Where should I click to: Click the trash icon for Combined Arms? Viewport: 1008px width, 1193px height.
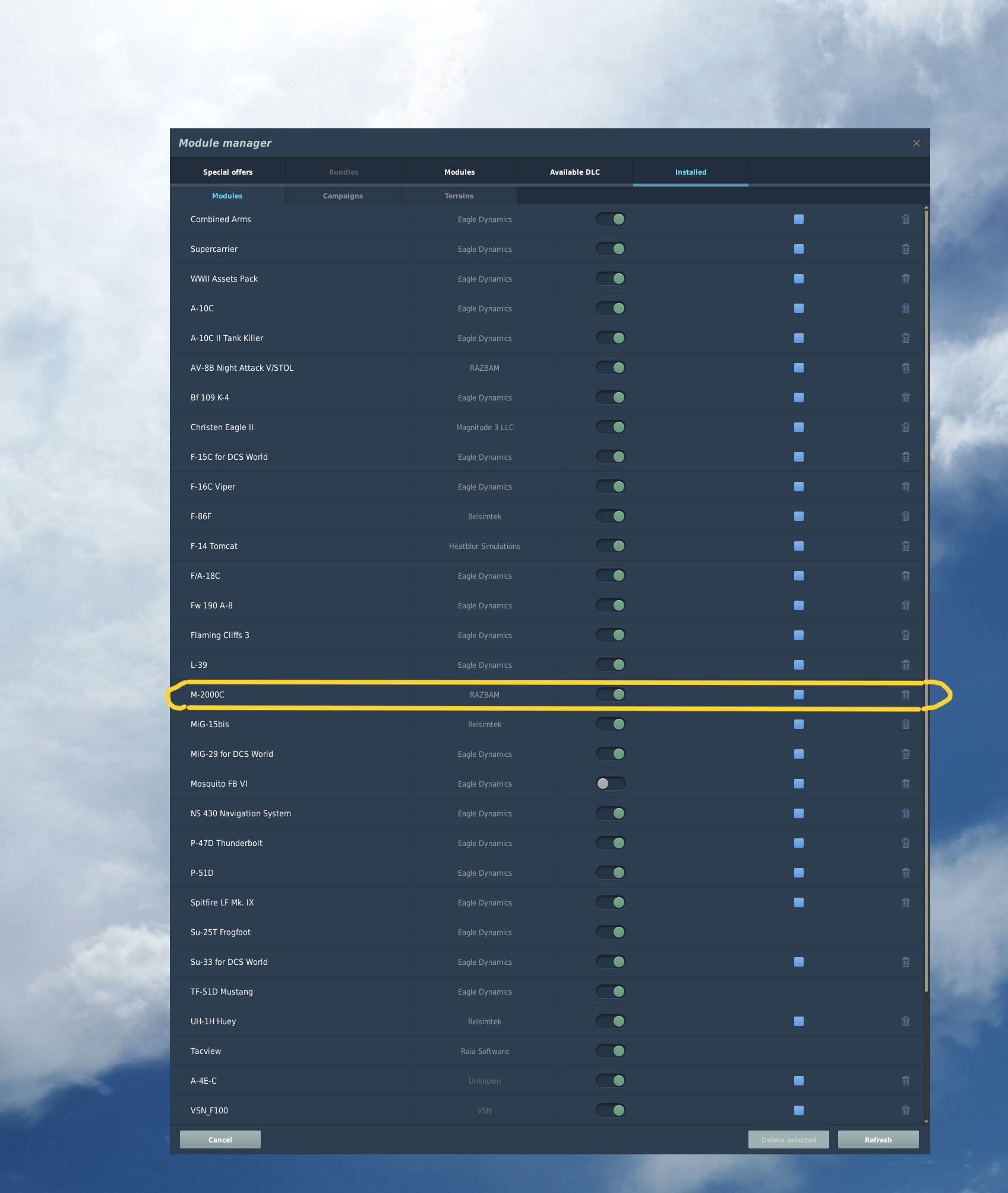coord(905,219)
